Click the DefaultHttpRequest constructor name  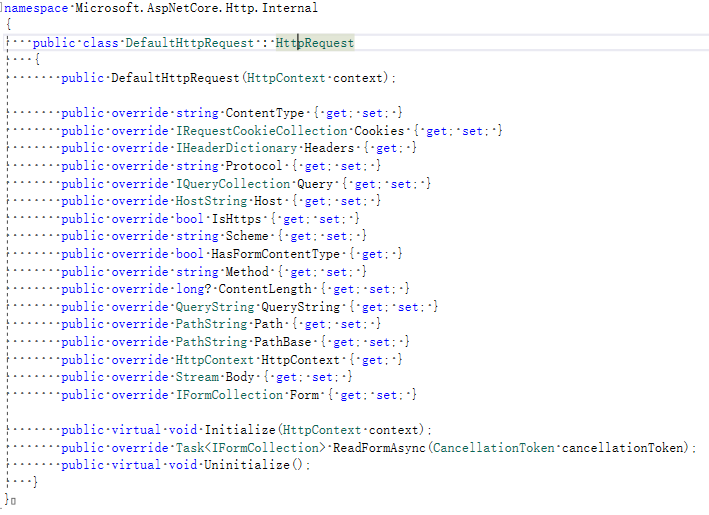coord(175,78)
